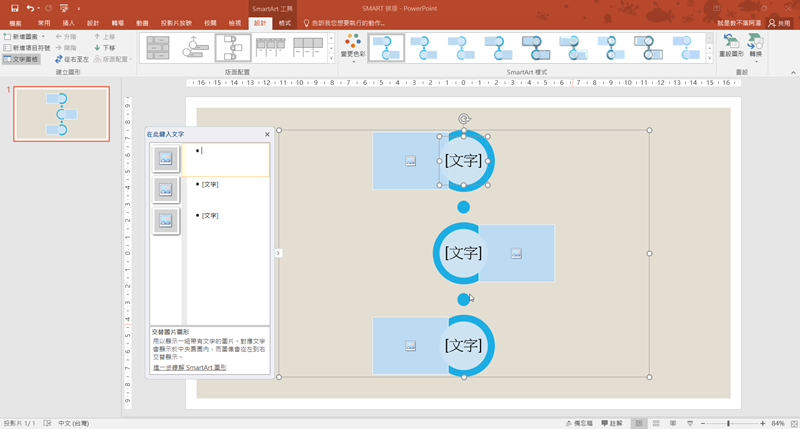This screenshot has height=429, width=800.
Task: Open the 插入 insert tab
Action: click(68, 22)
